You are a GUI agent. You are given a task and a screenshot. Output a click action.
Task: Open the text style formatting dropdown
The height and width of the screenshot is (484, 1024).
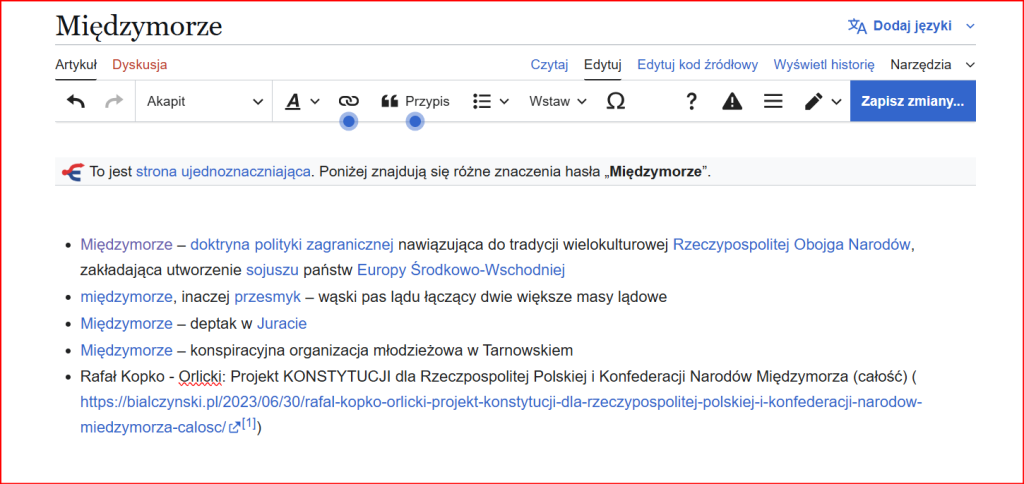click(302, 101)
